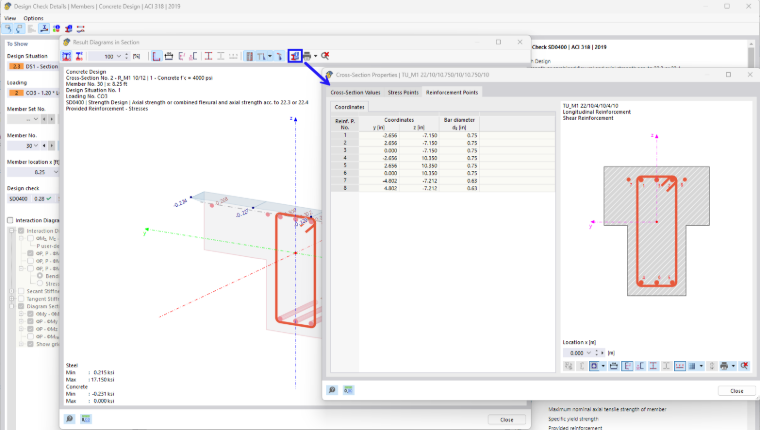Open the Options menu
760x430 pixels.
coord(33,18)
